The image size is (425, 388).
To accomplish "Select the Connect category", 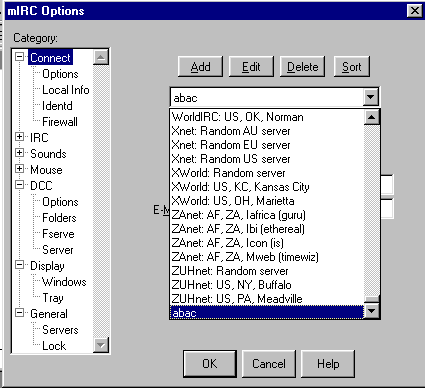I will click(x=50, y=58).
